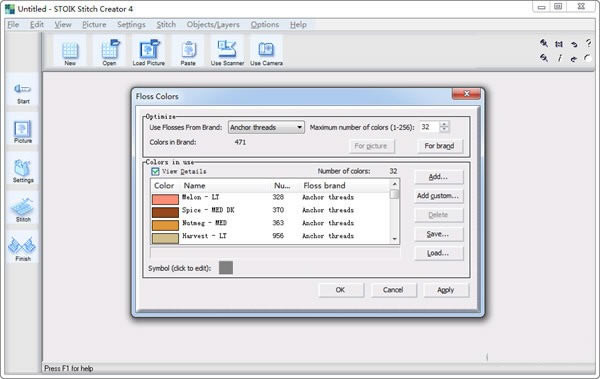Click the Save... button
This screenshot has width=600, height=379.
438,234
